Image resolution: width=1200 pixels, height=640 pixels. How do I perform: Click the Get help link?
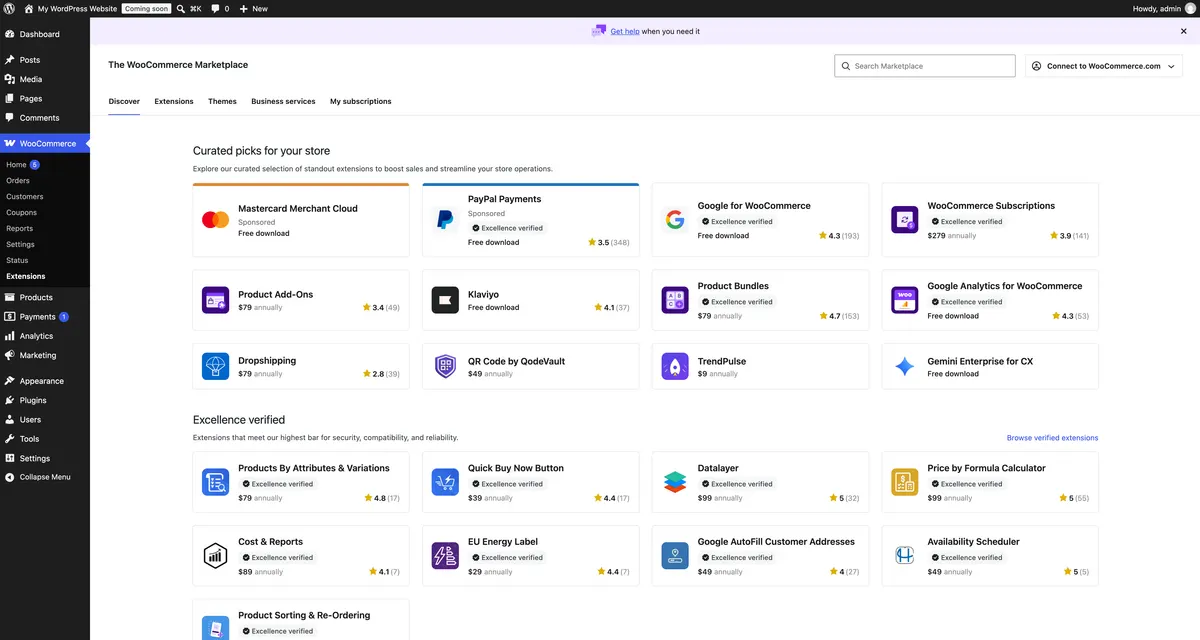pos(625,31)
